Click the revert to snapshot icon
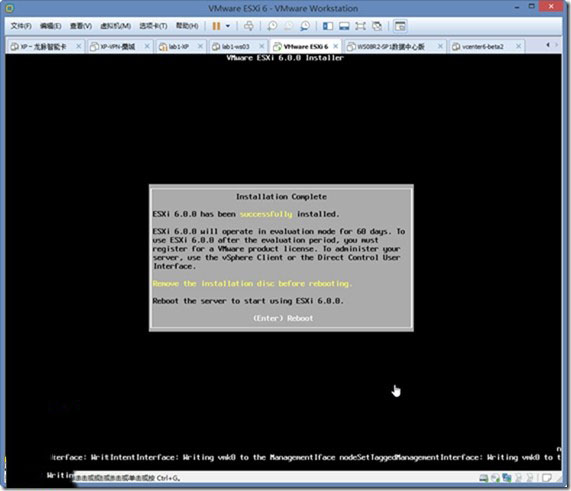This screenshot has width=571, height=491. (288, 26)
